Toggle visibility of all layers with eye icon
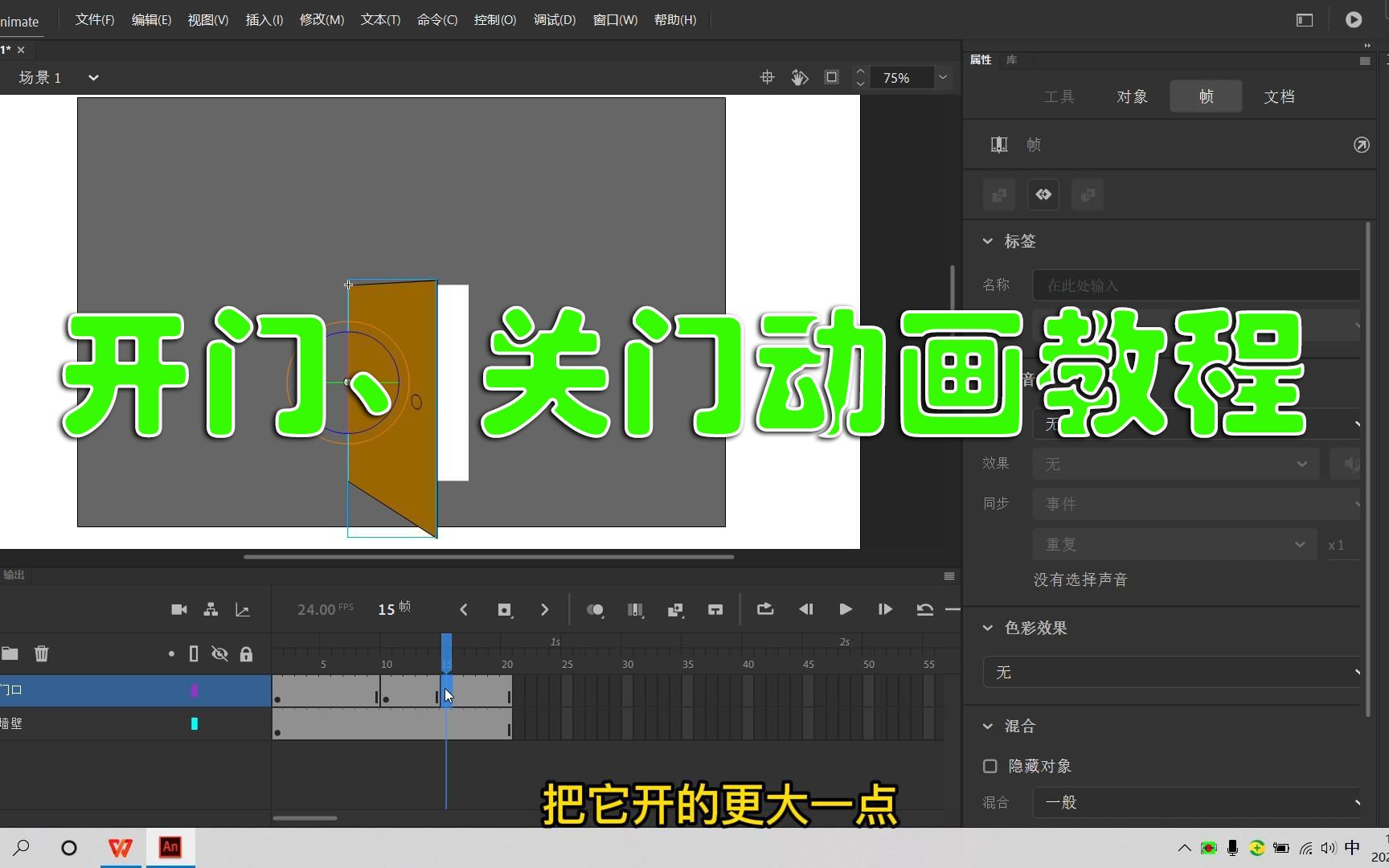This screenshot has width=1389, height=868. tap(219, 653)
